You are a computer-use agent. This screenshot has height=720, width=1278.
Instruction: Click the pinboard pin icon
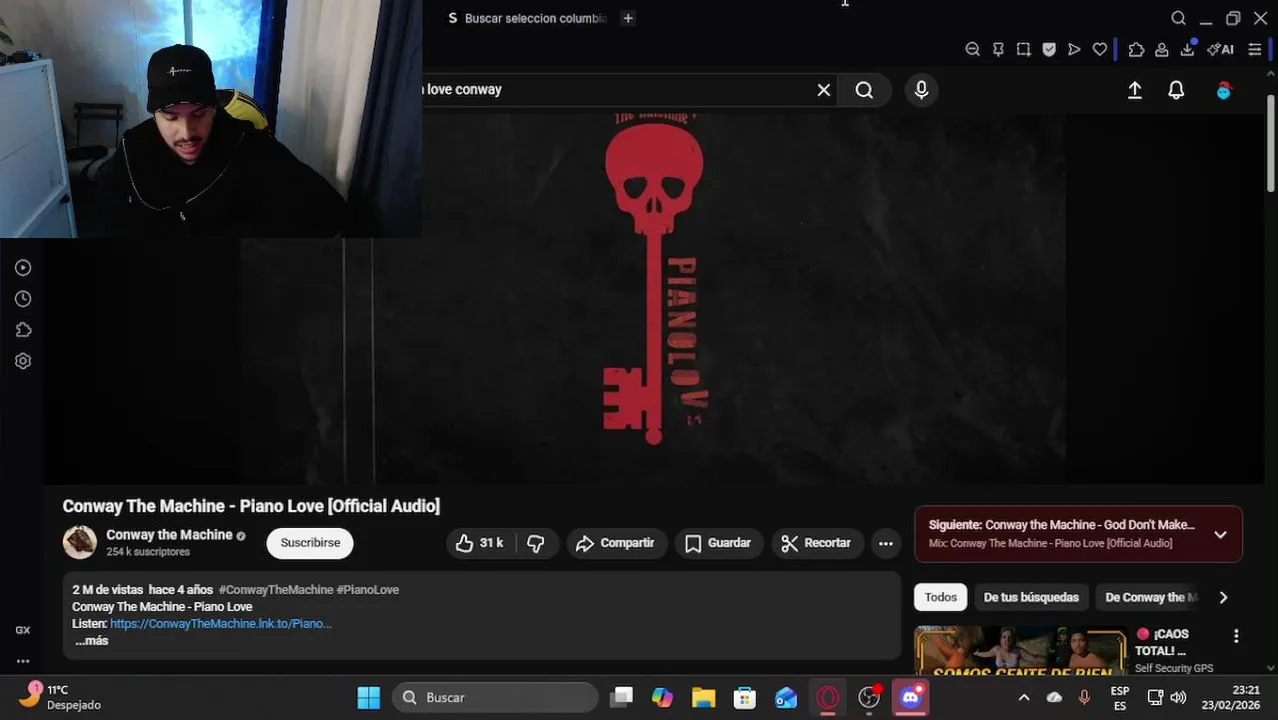click(x=998, y=49)
